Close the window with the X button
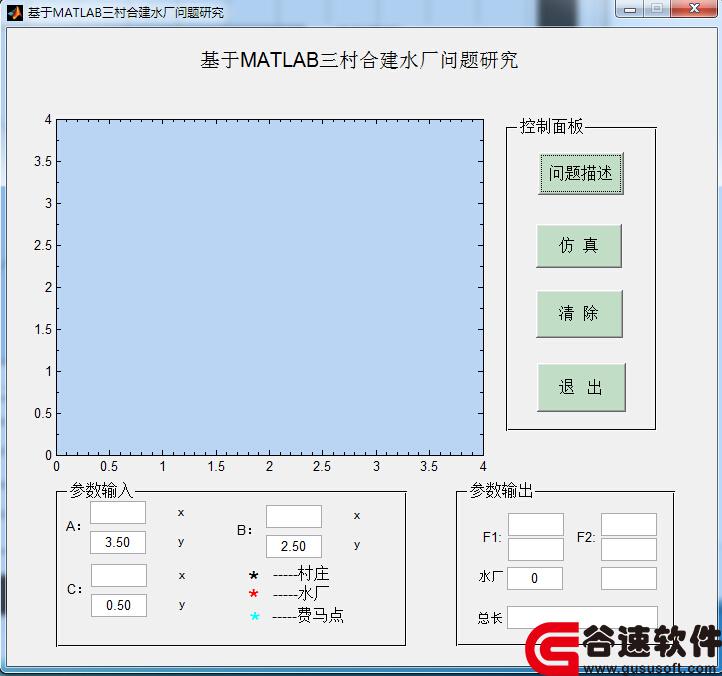The height and width of the screenshot is (676, 722). click(x=694, y=9)
